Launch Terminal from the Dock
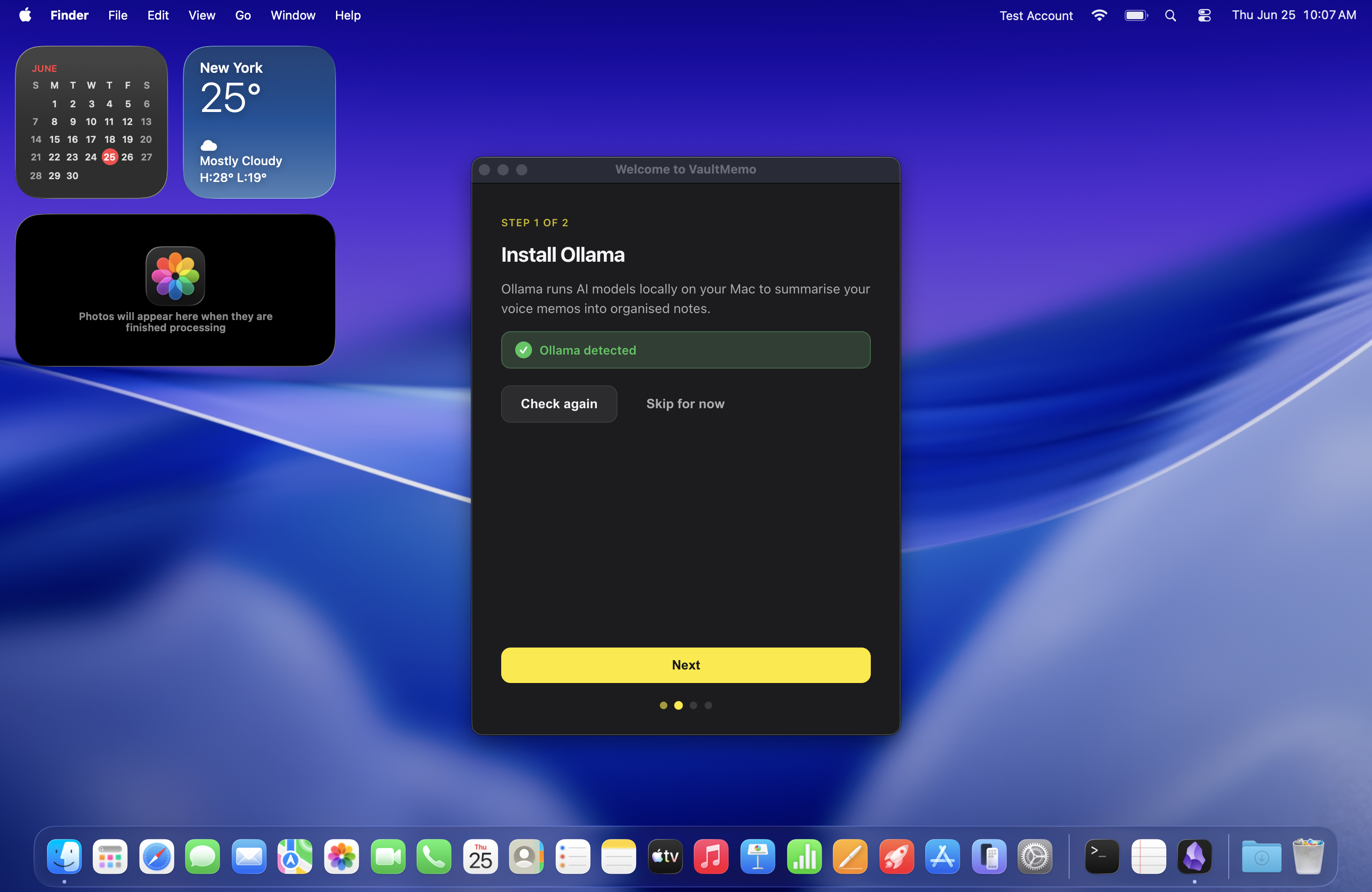 pyautogui.click(x=1102, y=856)
